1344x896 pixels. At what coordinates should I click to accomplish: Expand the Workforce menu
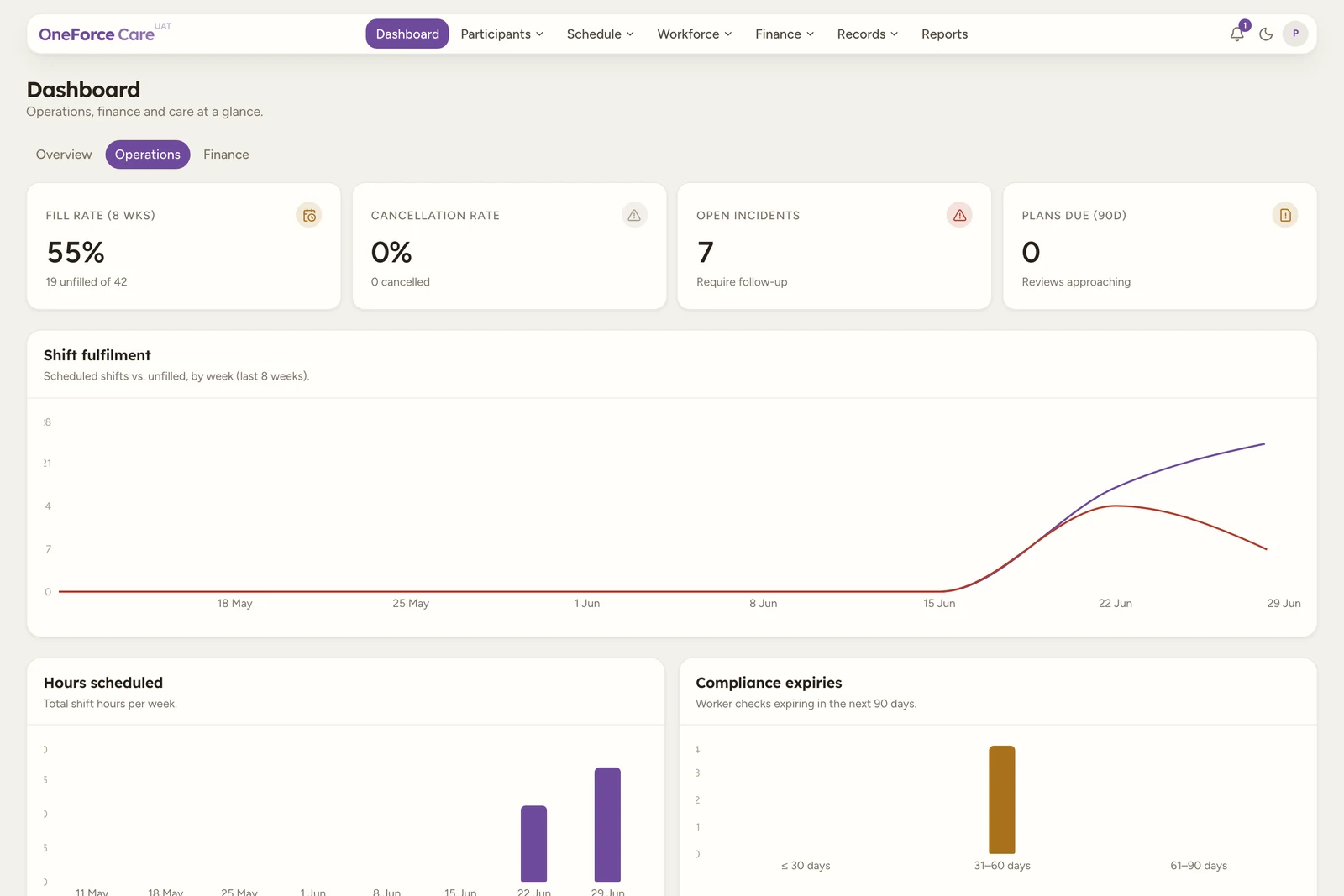(694, 34)
